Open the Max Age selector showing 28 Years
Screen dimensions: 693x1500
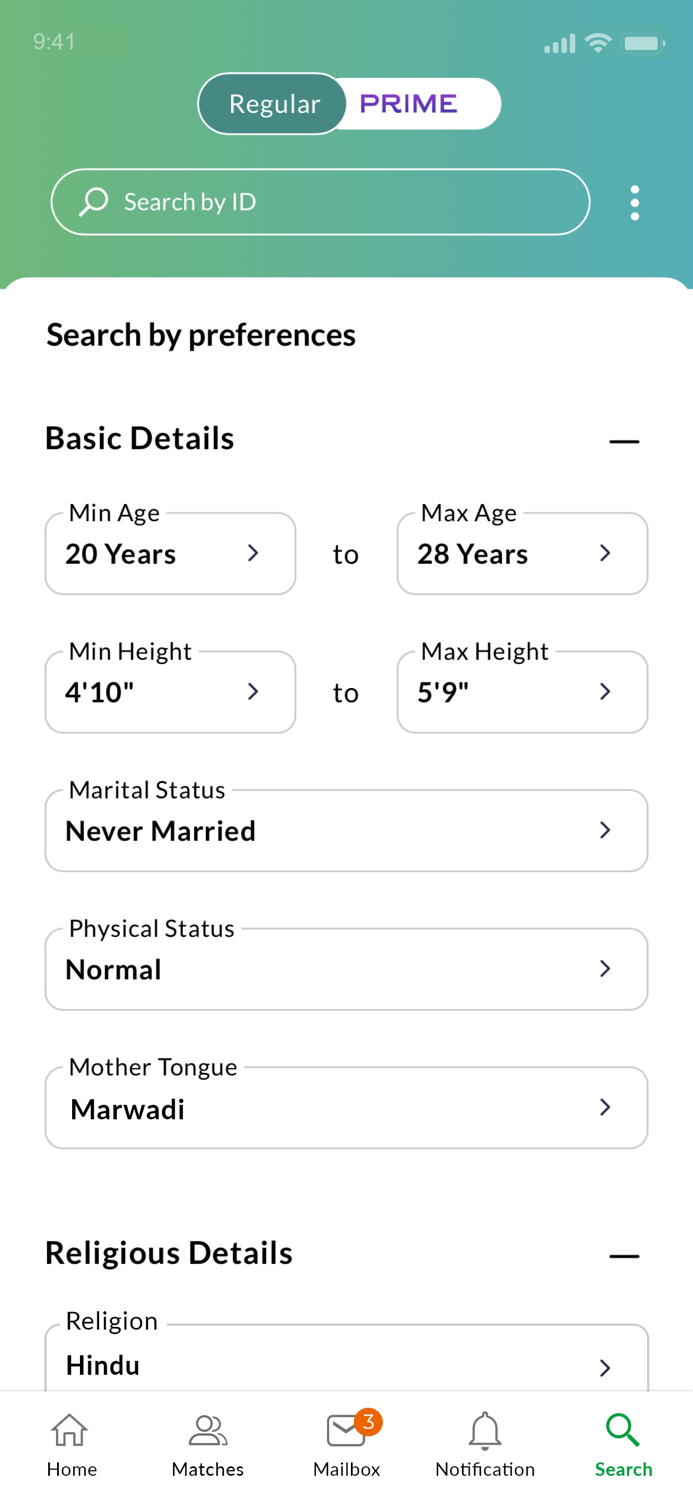coord(522,553)
